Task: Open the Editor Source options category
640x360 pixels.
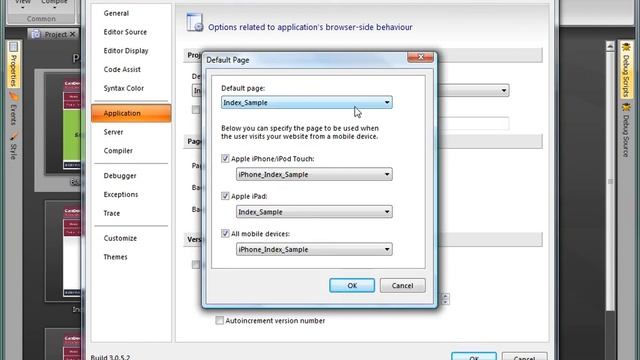Action: [x=125, y=32]
